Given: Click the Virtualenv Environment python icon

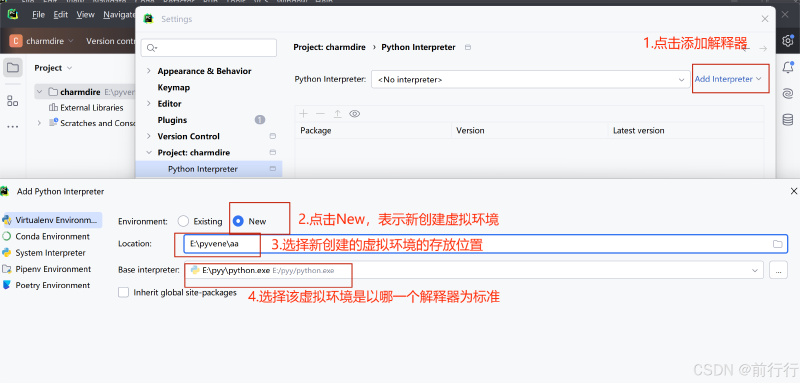Looking at the screenshot, I should pos(7,220).
